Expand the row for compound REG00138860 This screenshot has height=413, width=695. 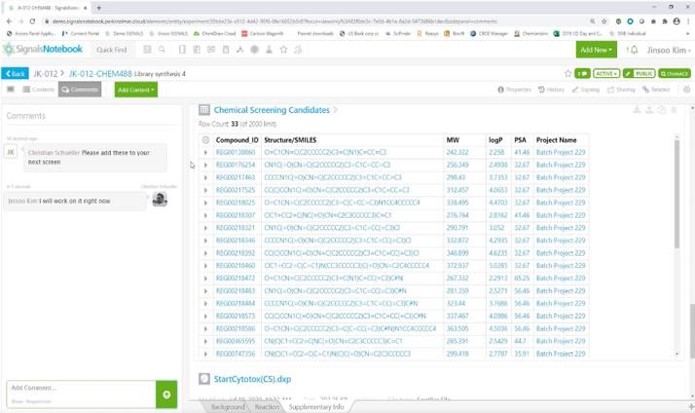(x=206, y=152)
